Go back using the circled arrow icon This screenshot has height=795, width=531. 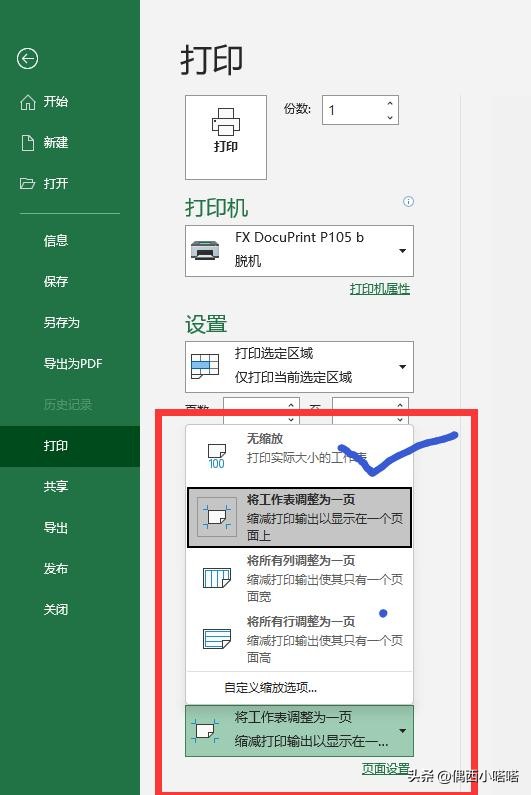pos(27,59)
